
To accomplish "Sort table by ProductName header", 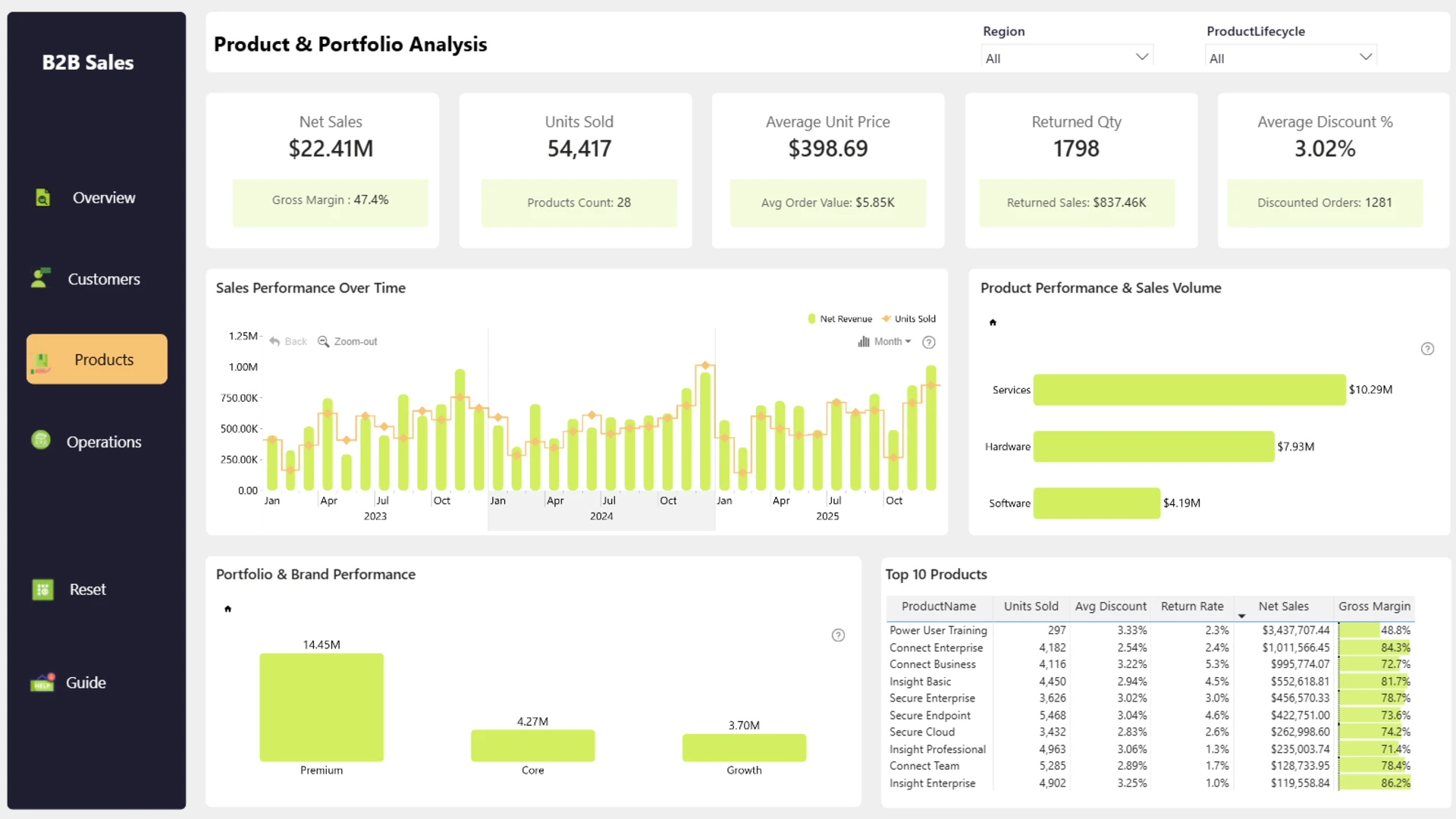I will 939,607.
